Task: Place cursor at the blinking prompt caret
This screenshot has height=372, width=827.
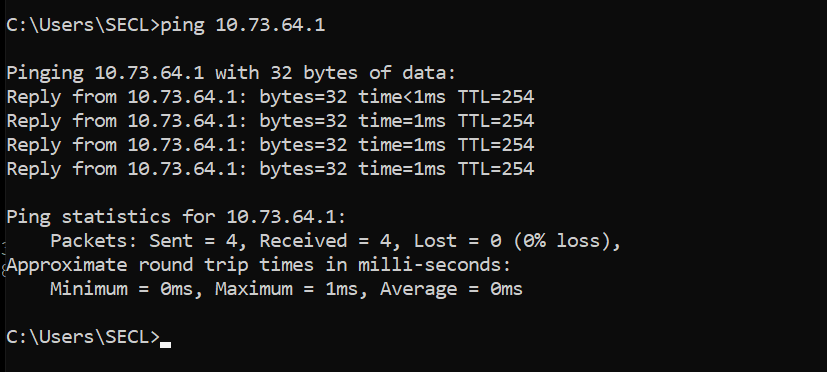Action: [166, 345]
